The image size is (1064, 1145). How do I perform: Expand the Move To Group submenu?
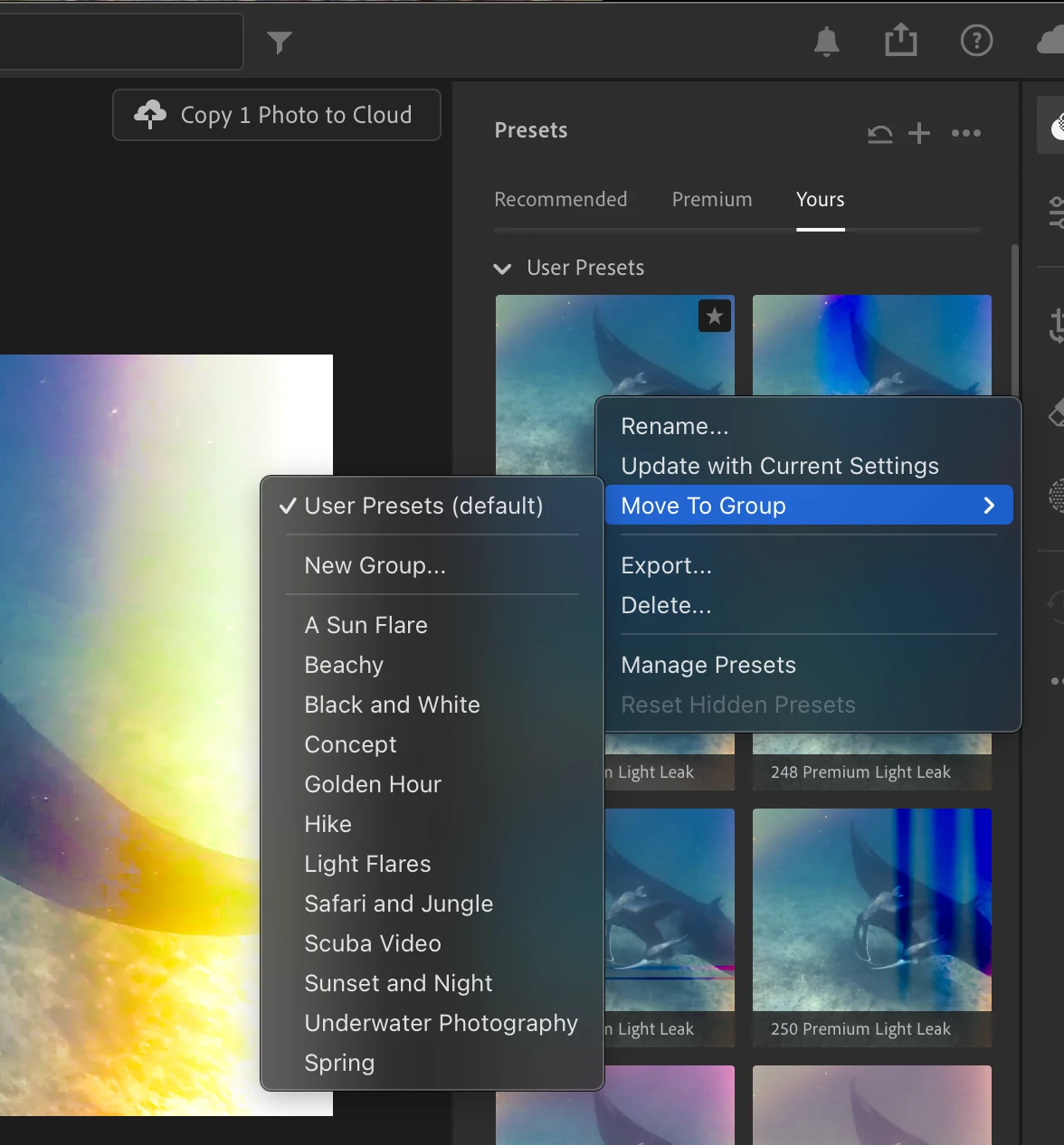coord(809,506)
